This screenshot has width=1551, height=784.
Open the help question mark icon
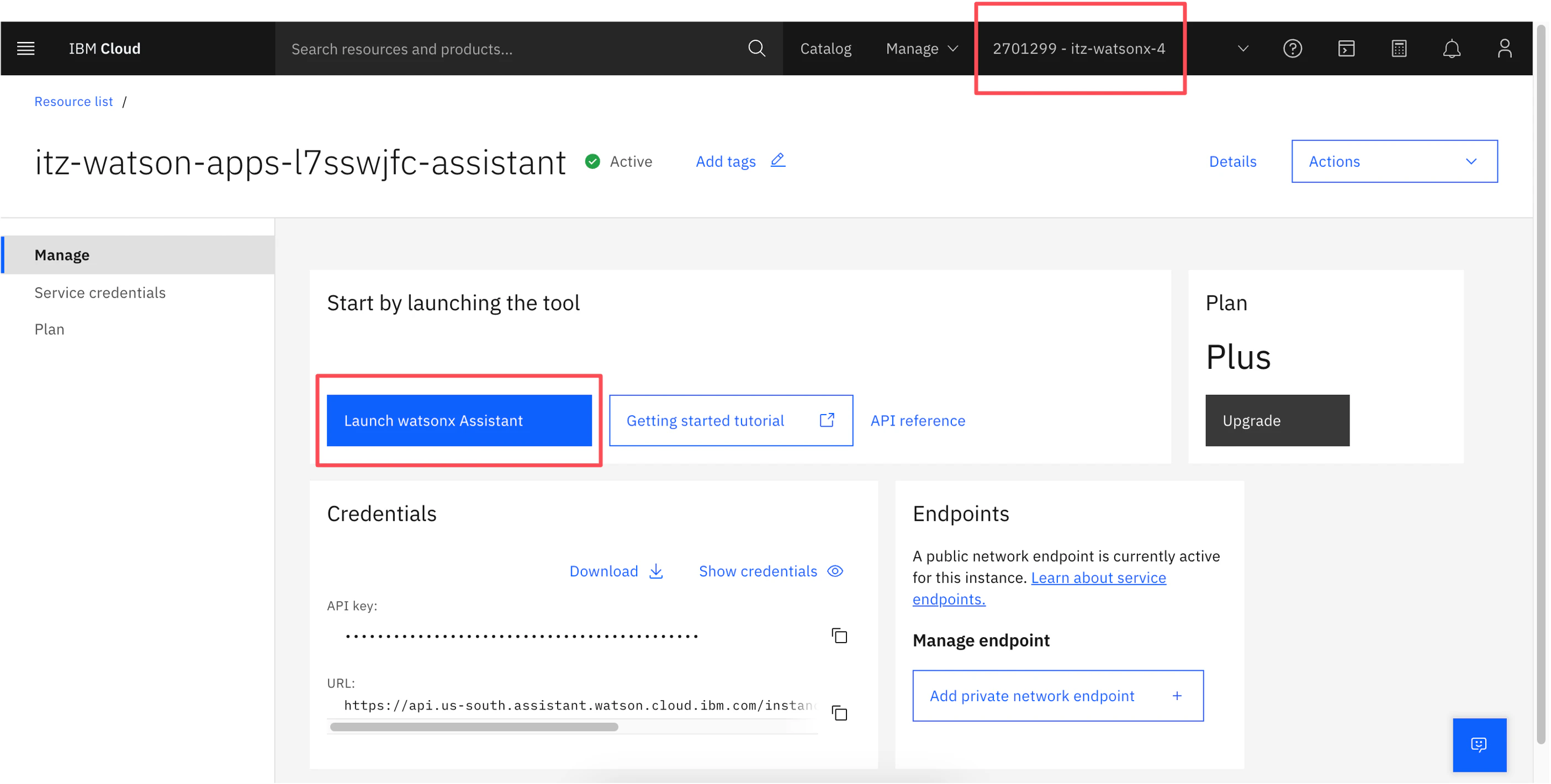pyautogui.click(x=1292, y=48)
